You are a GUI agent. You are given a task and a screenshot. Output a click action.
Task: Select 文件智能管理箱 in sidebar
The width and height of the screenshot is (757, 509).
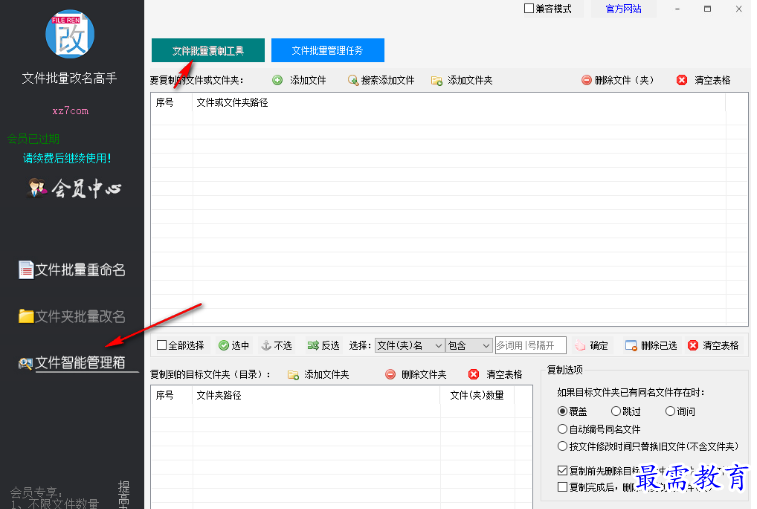point(72,362)
